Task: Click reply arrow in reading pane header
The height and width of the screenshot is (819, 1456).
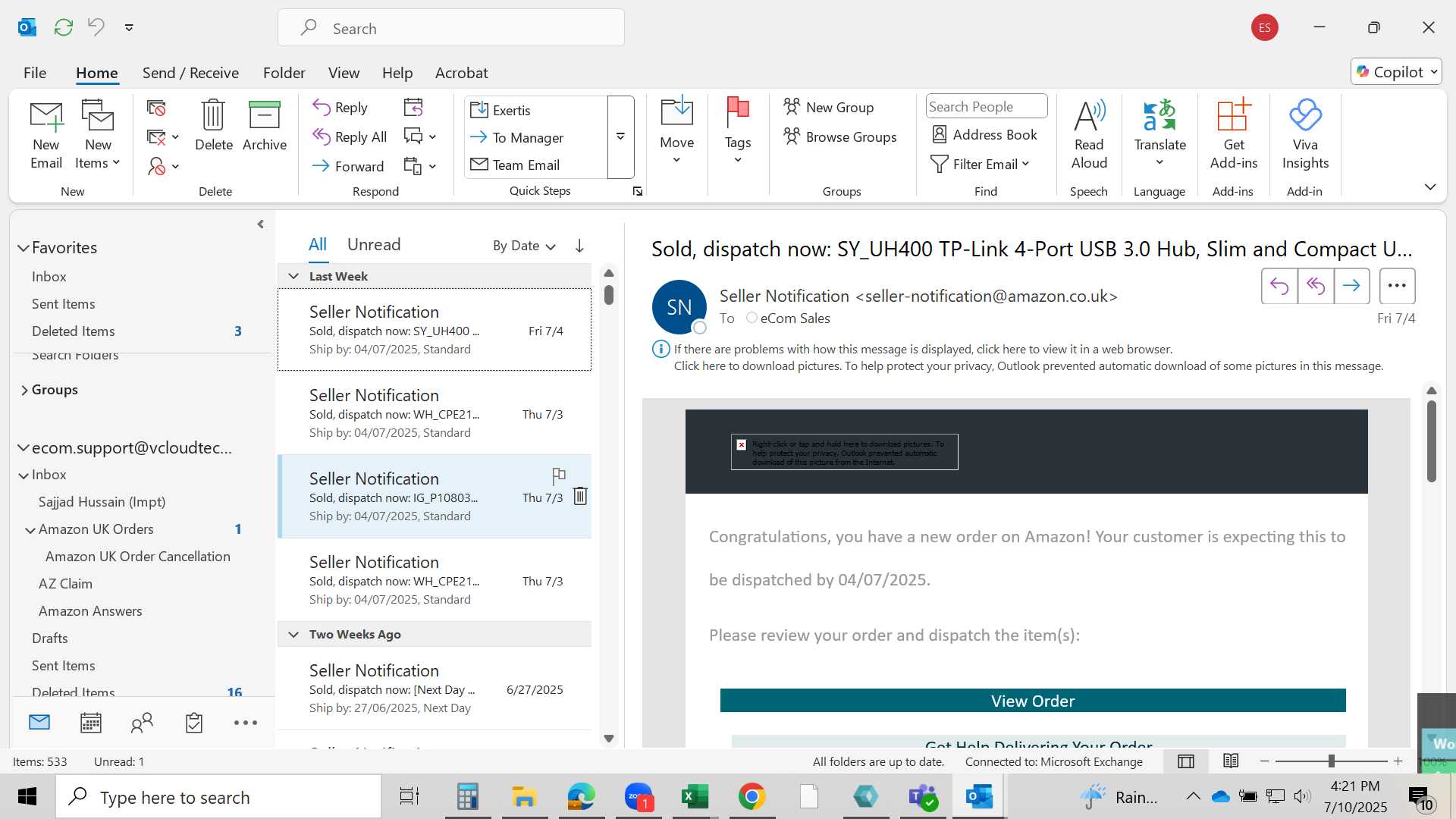Action: [1279, 286]
